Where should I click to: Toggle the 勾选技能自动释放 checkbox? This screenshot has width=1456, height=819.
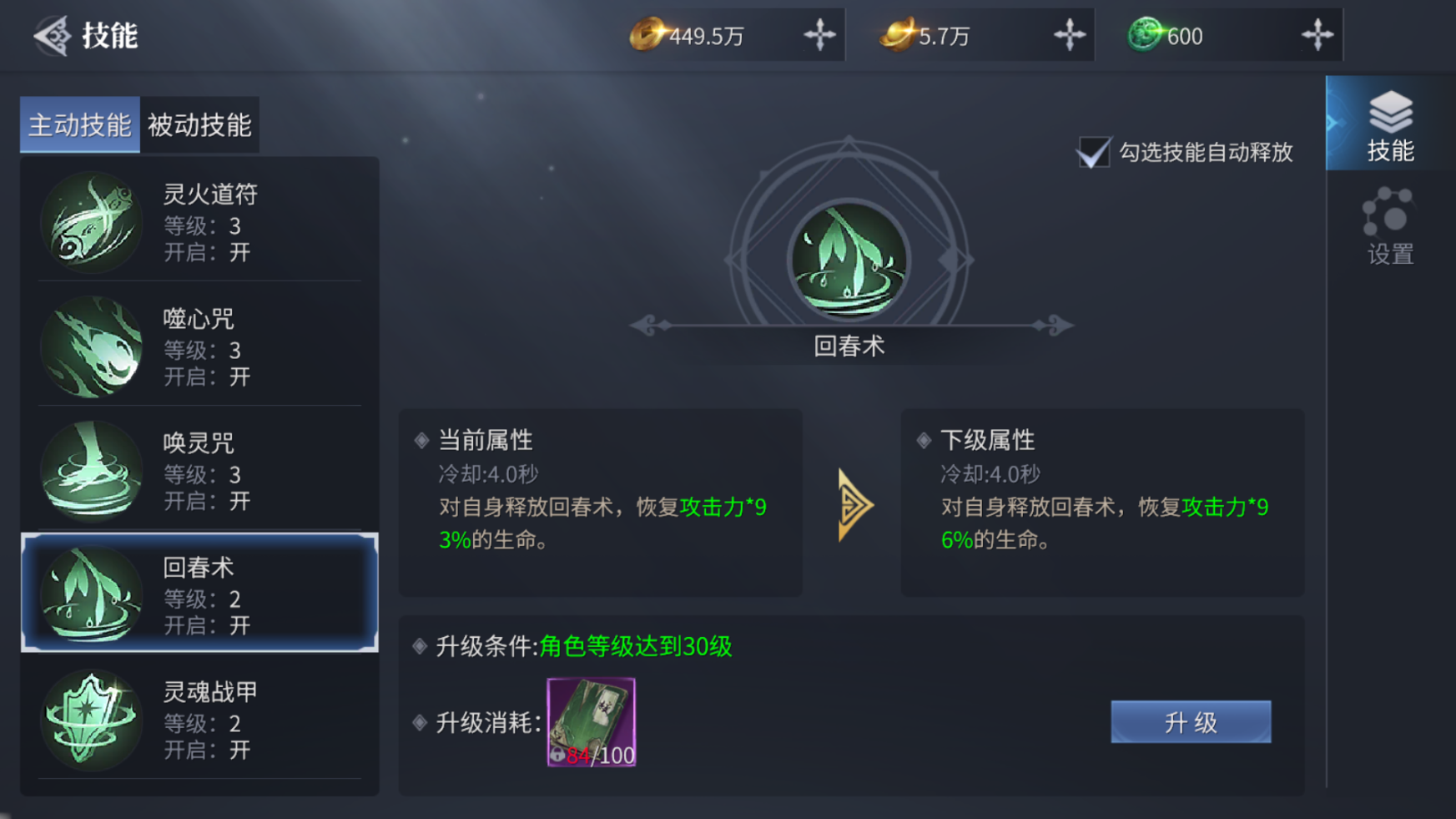click(x=1093, y=152)
